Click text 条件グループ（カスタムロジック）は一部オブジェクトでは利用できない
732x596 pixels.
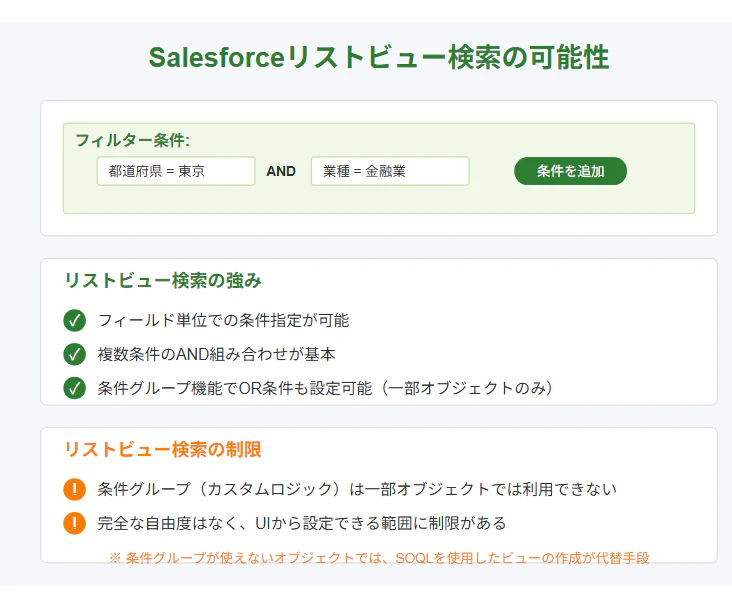[x=357, y=490]
